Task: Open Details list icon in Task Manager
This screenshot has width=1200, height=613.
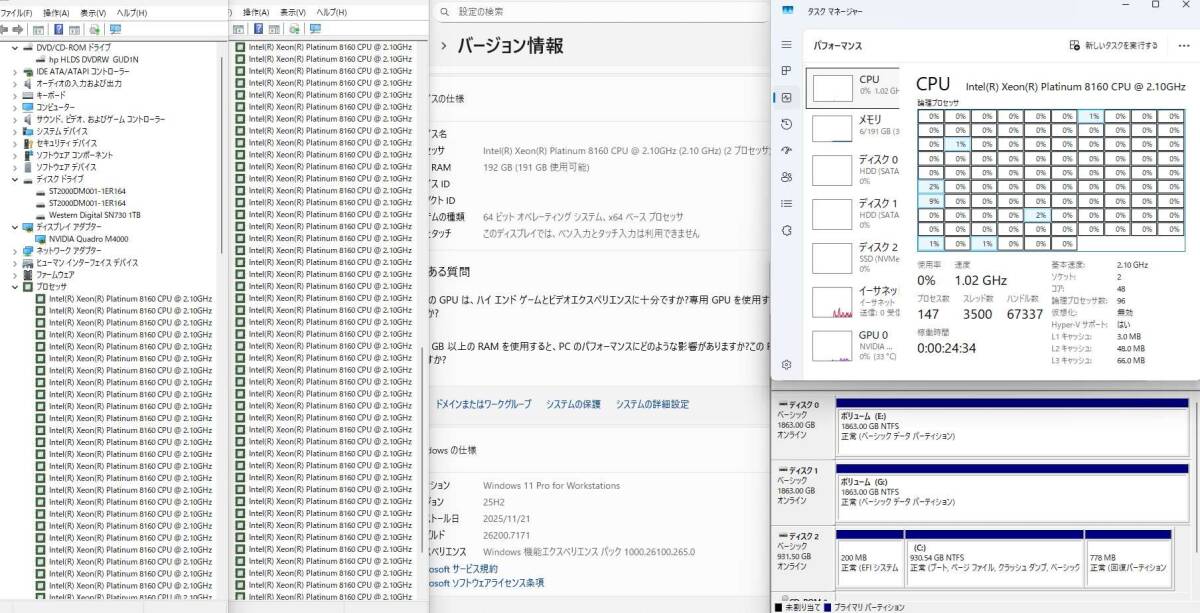Action: [x=787, y=203]
